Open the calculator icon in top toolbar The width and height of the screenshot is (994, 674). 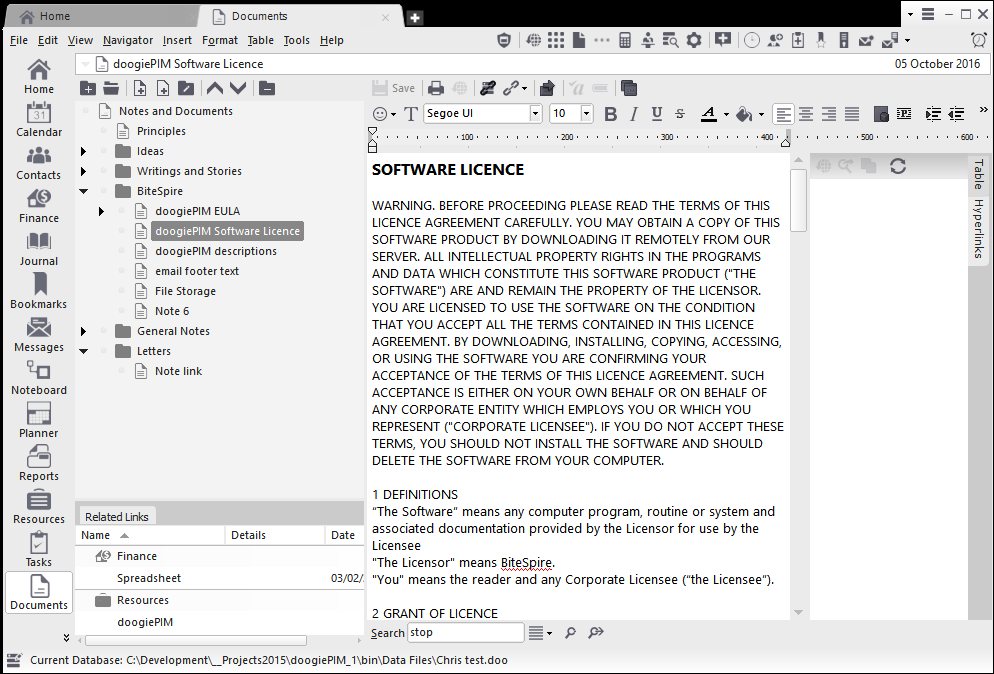[x=625, y=41]
